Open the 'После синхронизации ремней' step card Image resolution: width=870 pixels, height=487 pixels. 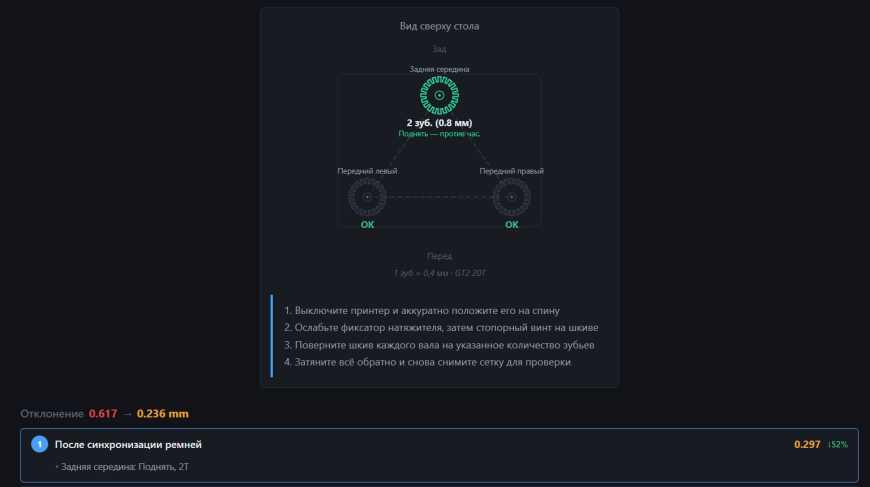(x=439, y=455)
